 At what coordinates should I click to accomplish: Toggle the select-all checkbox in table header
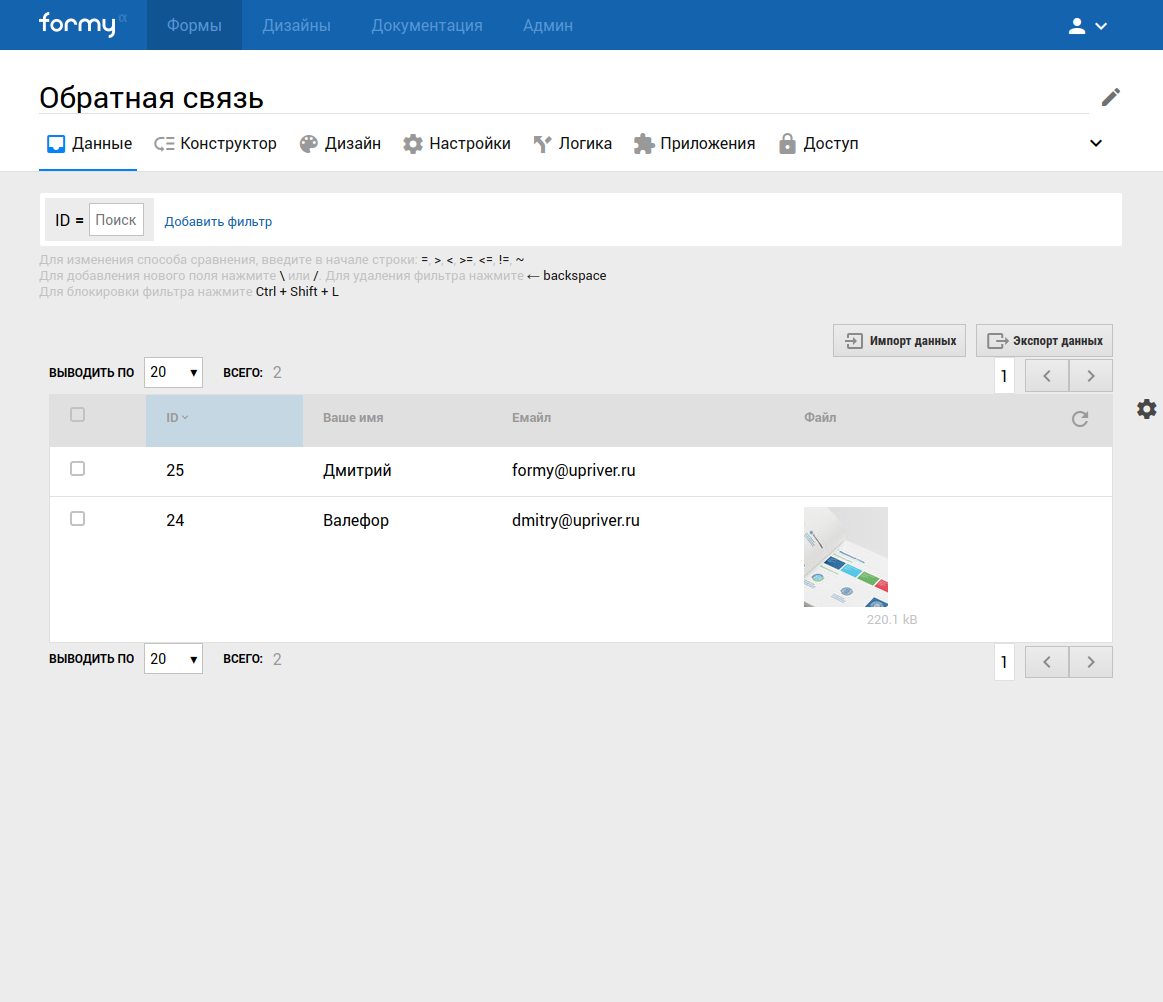[x=77, y=415]
